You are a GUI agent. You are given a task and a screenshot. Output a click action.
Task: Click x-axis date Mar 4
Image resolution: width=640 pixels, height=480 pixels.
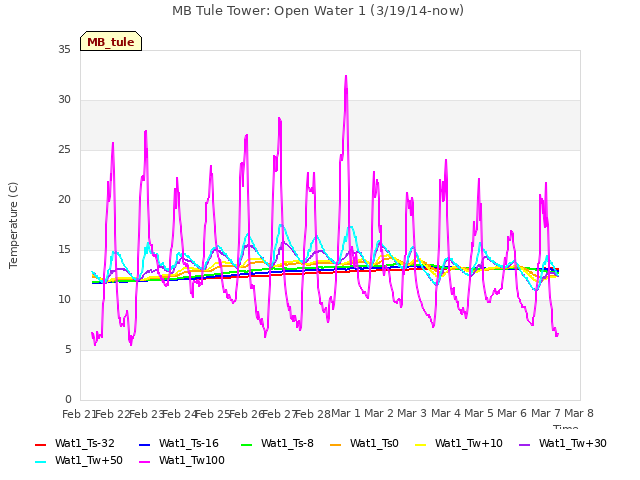coord(446,414)
